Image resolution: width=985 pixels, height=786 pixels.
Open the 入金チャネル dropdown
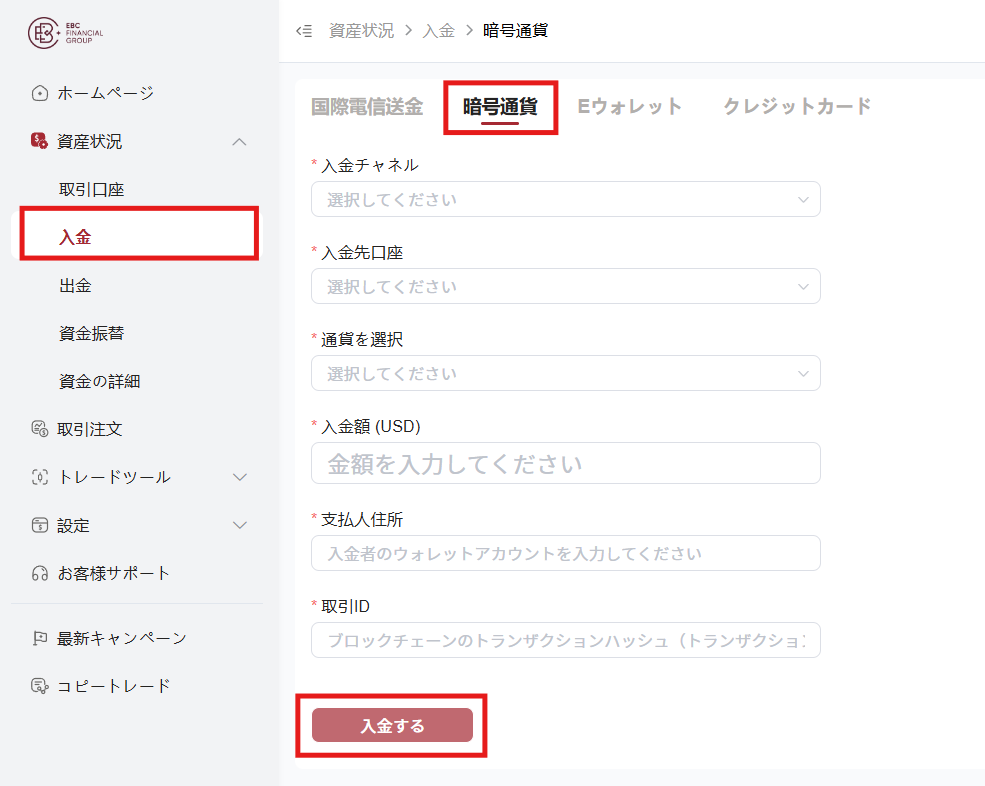pyautogui.click(x=565, y=199)
